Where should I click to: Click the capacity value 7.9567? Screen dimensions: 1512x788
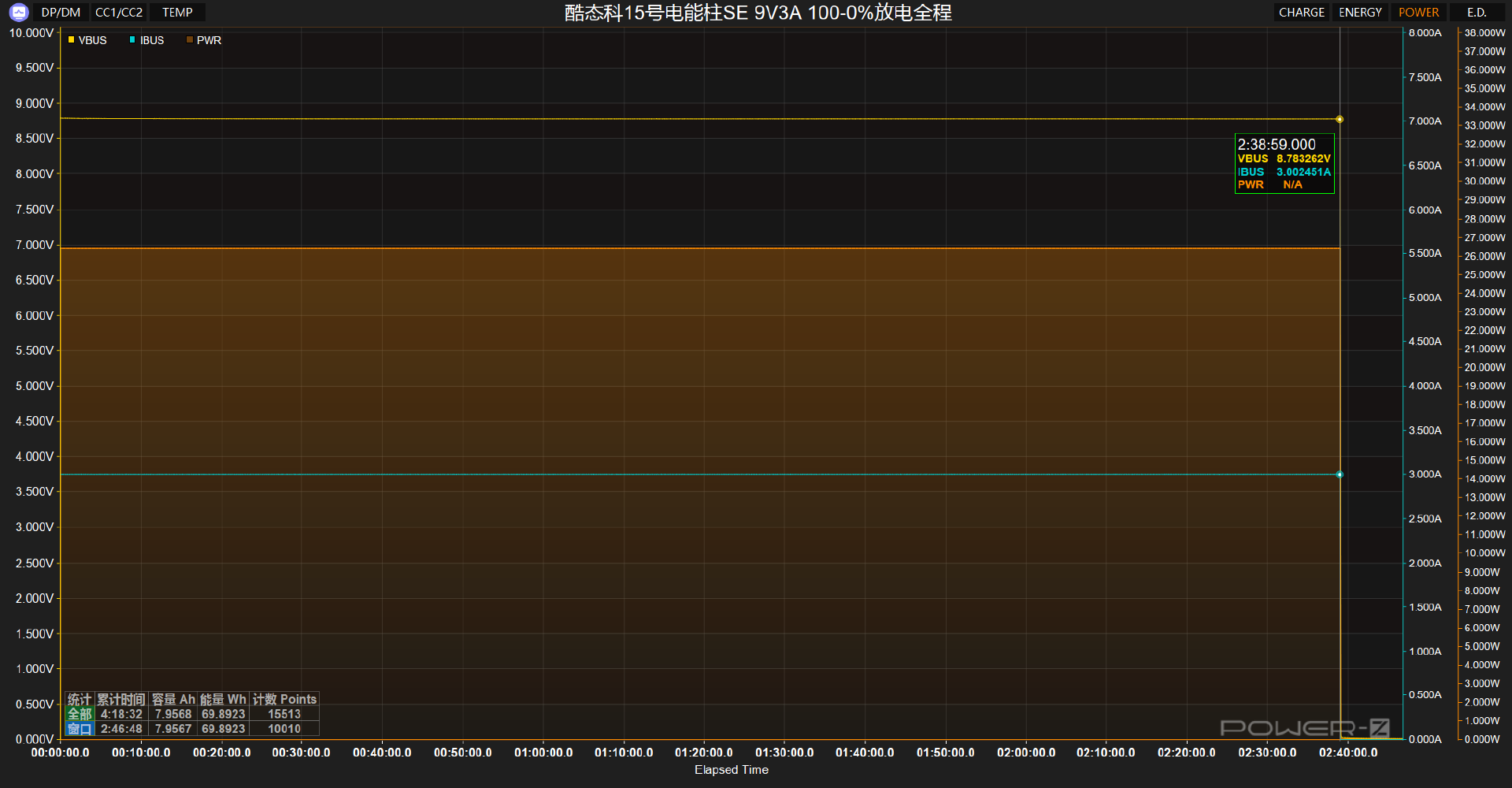[x=173, y=729]
